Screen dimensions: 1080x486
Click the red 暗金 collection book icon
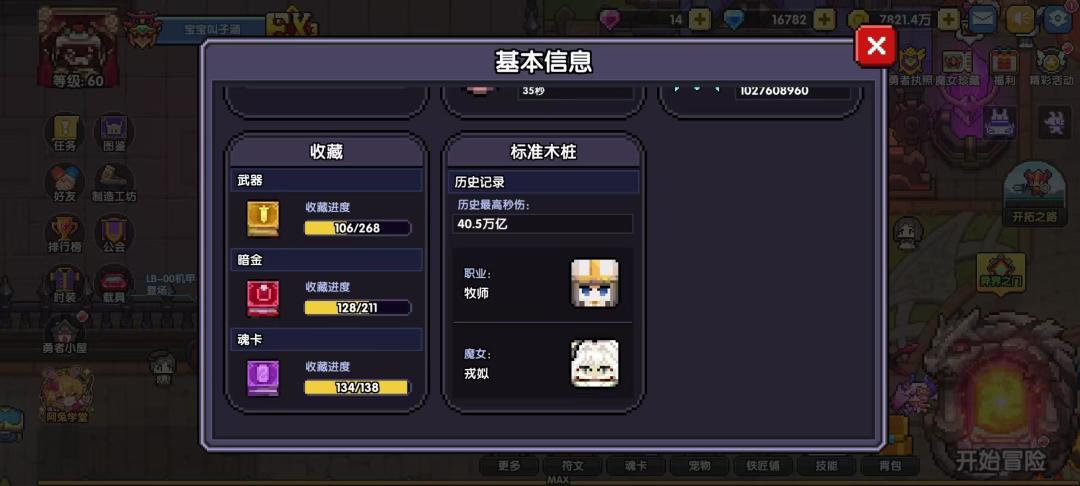[x=263, y=298]
